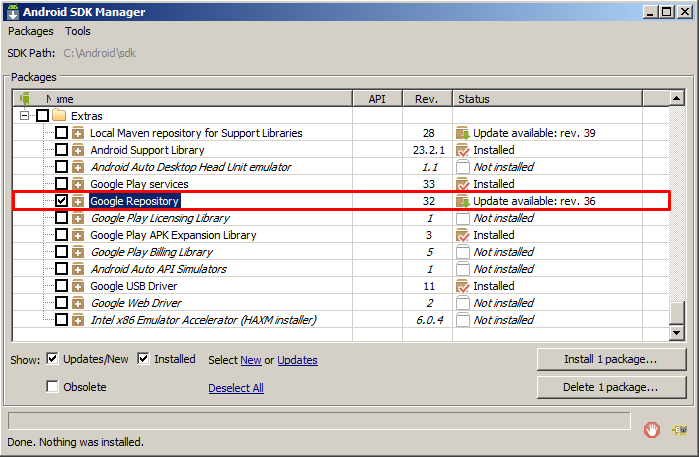Click the New link to select new packages

click(251, 360)
